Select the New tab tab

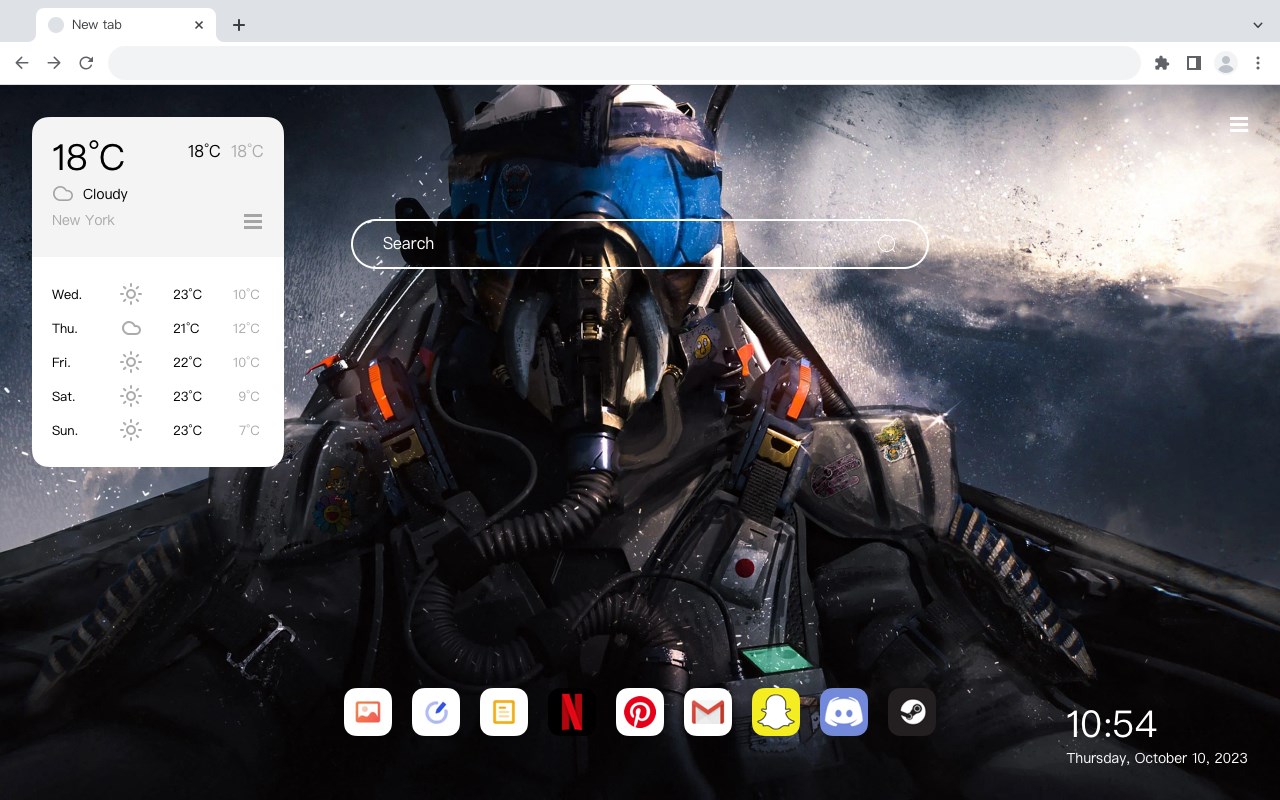[x=126, y=25]
